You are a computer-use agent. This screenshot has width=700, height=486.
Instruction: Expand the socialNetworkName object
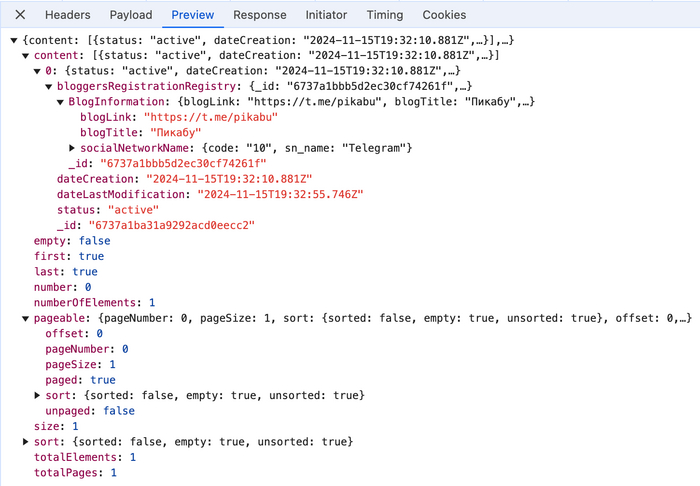click(x=72, y=148)
